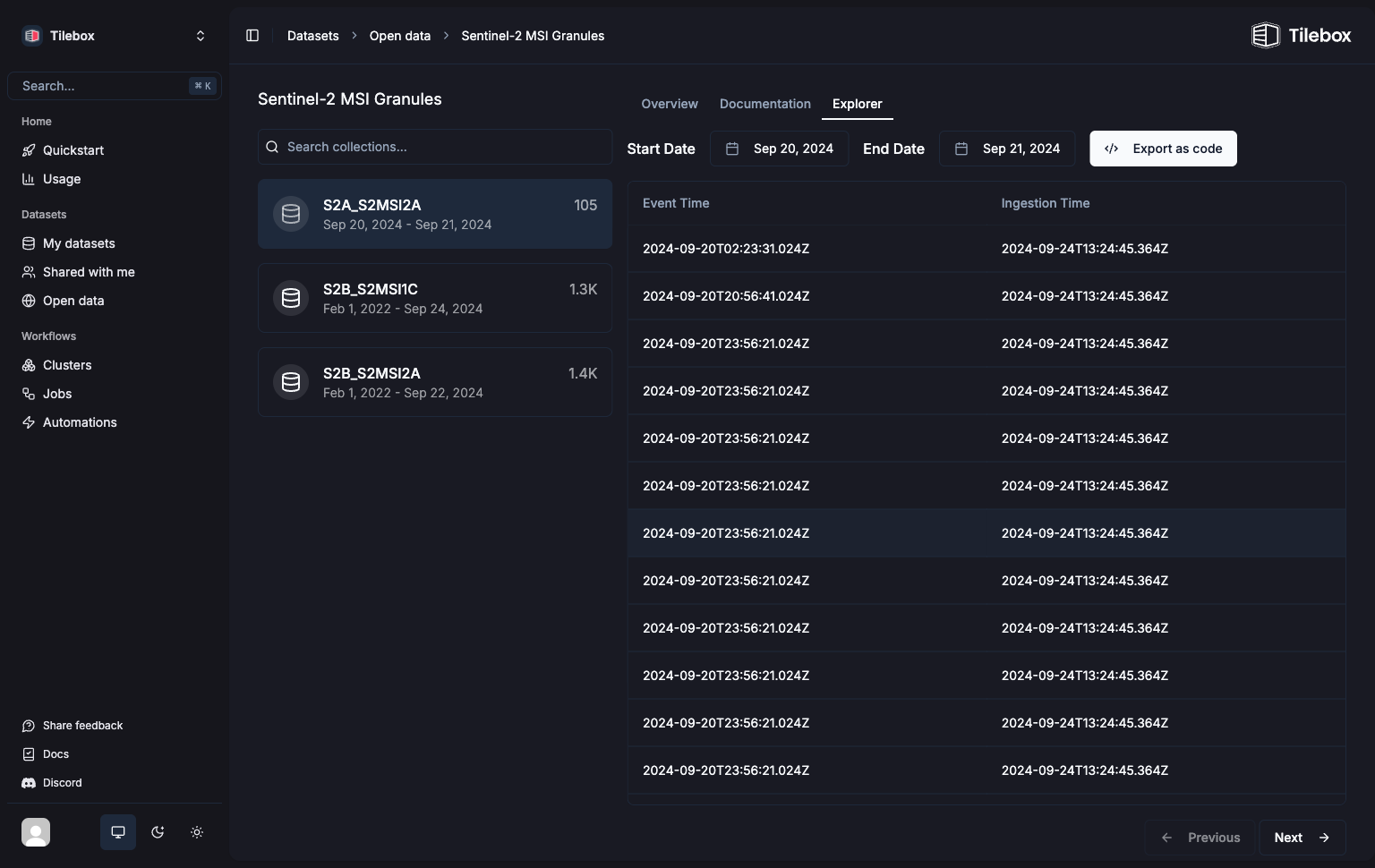Click the Ingestion Time column header

[x=1046, y=203]
